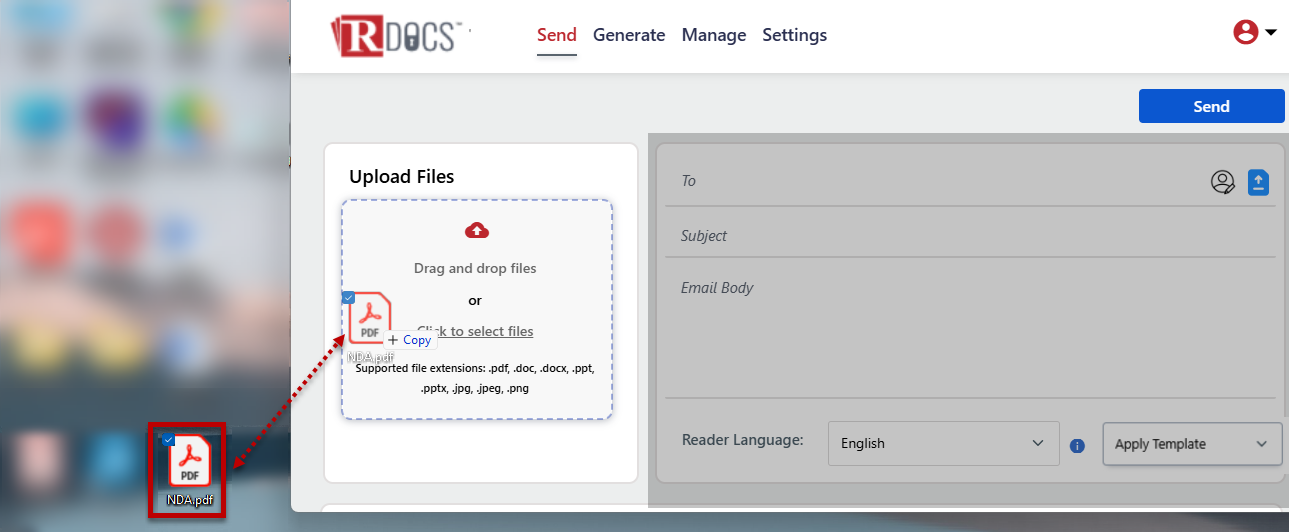1289x532 pixels.
Task: Open contacts picker icon in To field
Action: 1222,182
